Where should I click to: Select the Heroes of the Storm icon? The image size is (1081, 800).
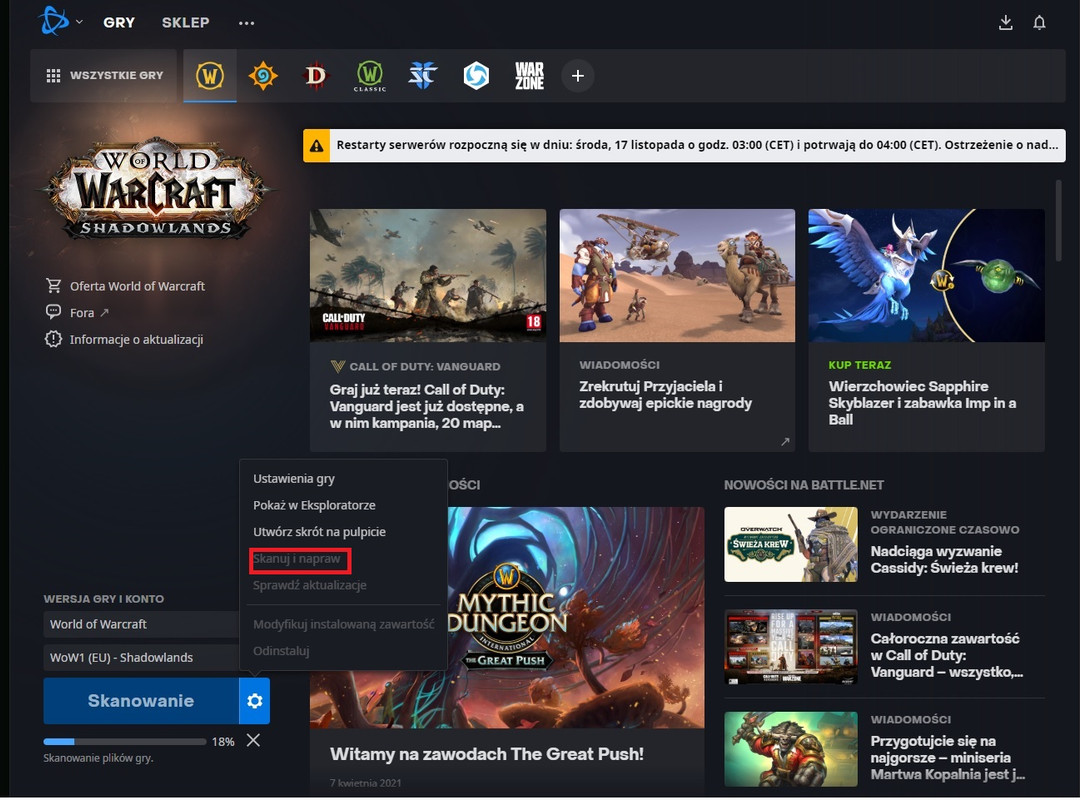pyautogui.click(x=476, y=75)
